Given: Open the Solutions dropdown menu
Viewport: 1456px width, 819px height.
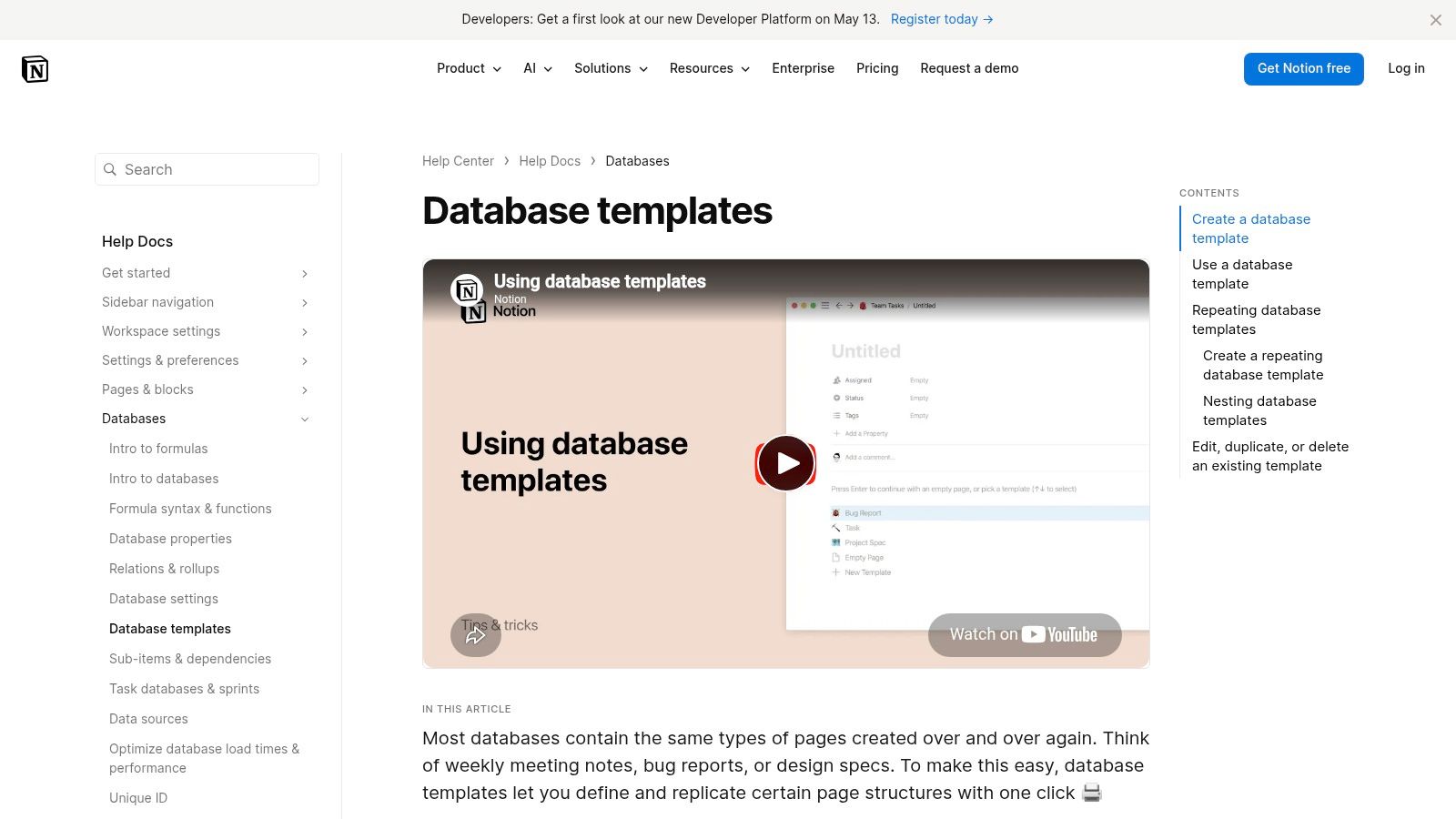Looking at the screenshot, I should pos(611,68).
